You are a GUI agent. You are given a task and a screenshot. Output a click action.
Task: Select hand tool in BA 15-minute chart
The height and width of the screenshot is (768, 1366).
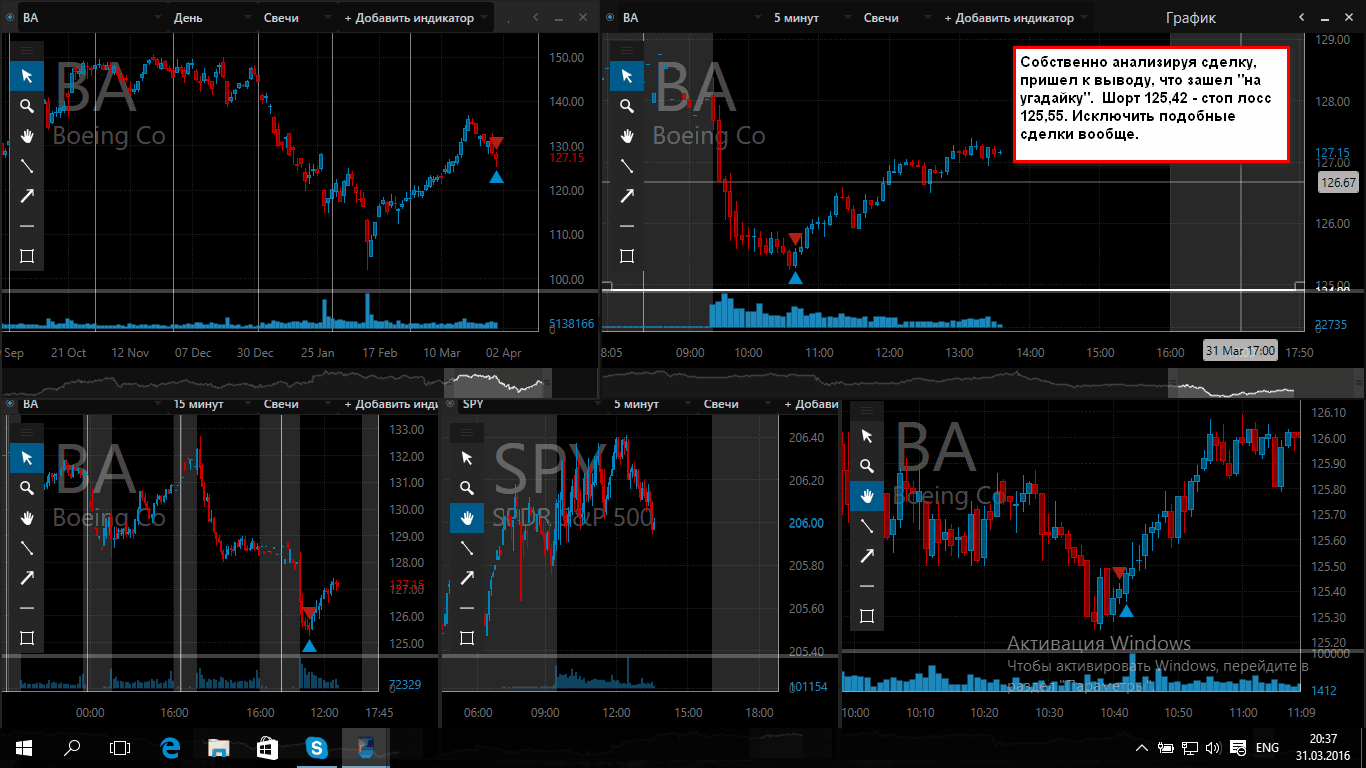click(27, 518)
